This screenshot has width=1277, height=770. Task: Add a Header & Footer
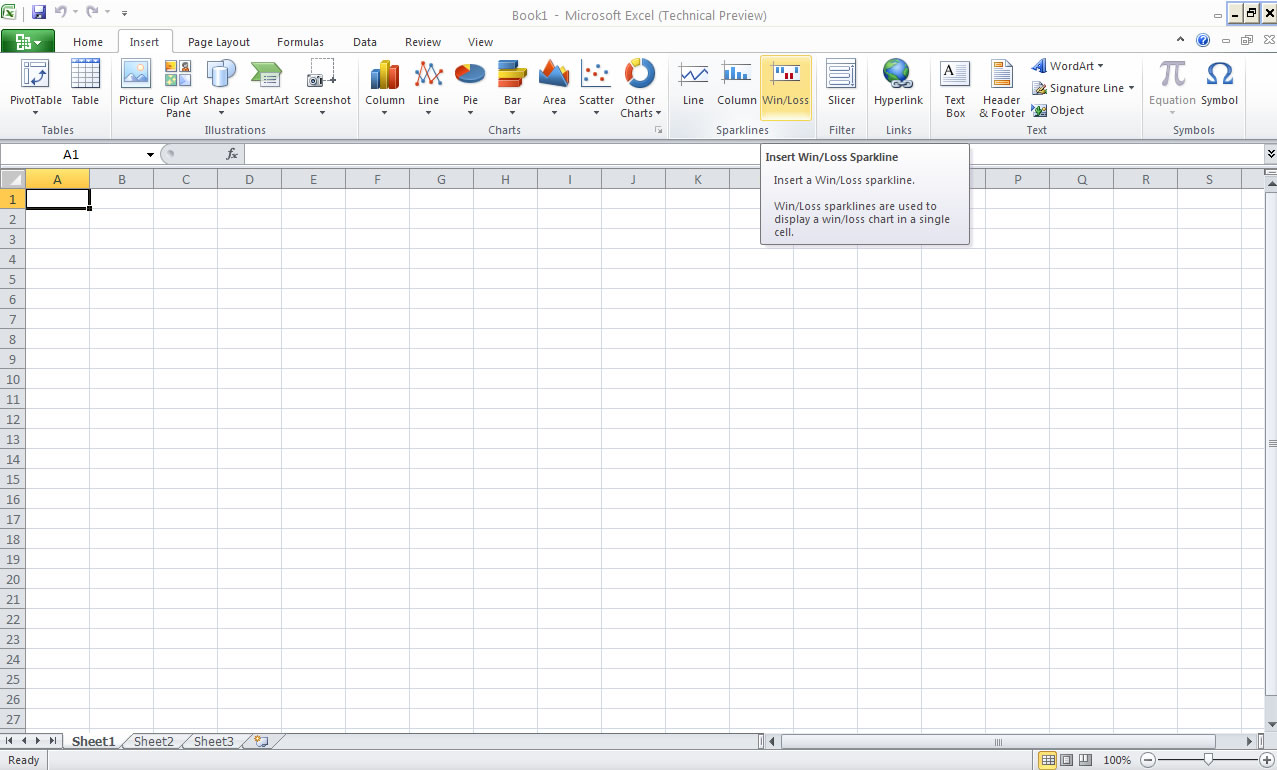1002,88
